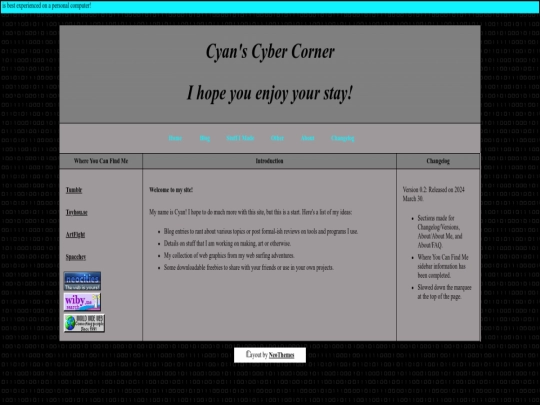Open the Changelog nav link
This screenshot has height=405, width=540.
(342, 138)
